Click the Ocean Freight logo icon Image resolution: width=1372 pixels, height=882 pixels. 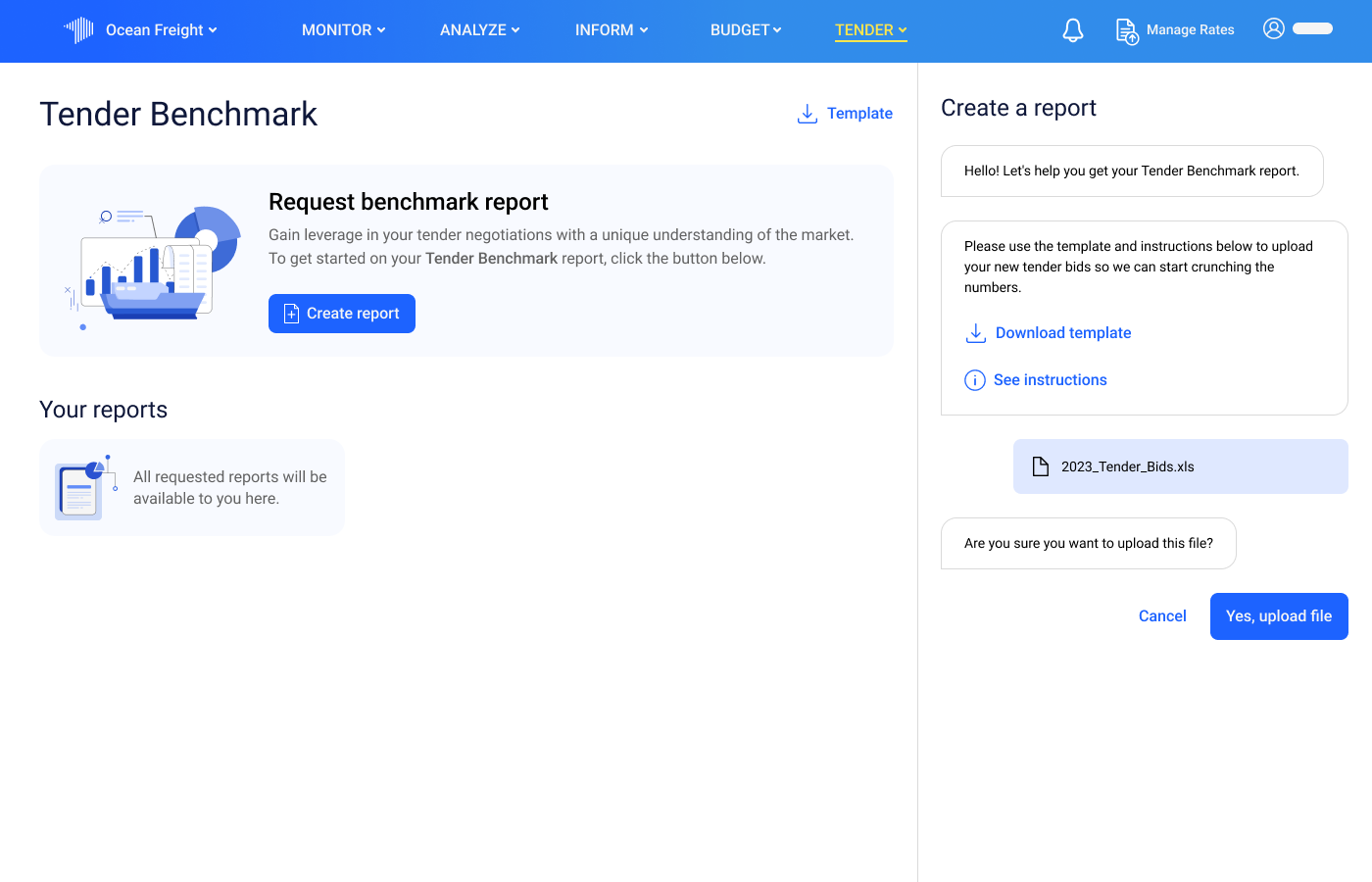[x=77, y=29]
